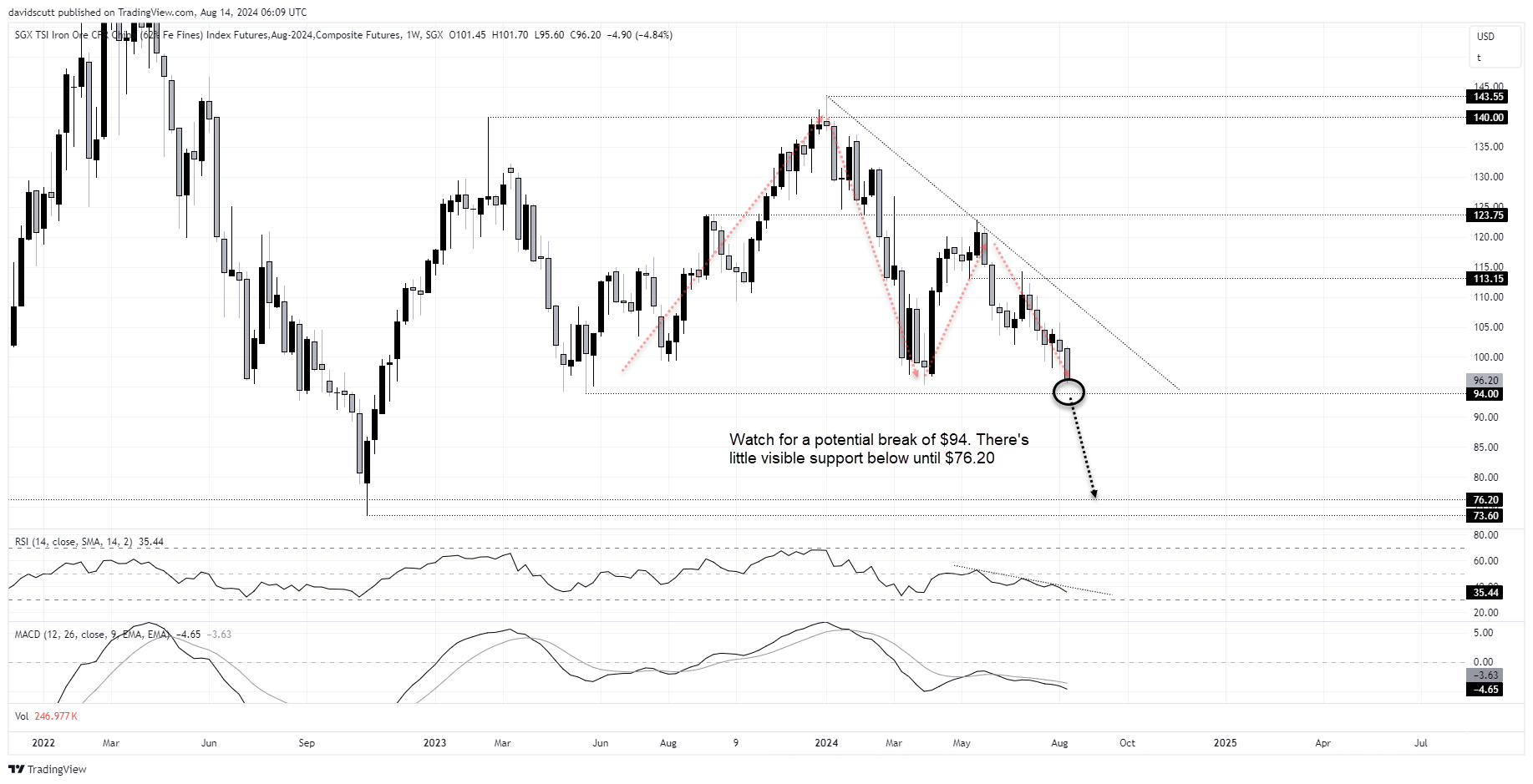Click the 90.00 price axis tick

[x=1485, y=417]
